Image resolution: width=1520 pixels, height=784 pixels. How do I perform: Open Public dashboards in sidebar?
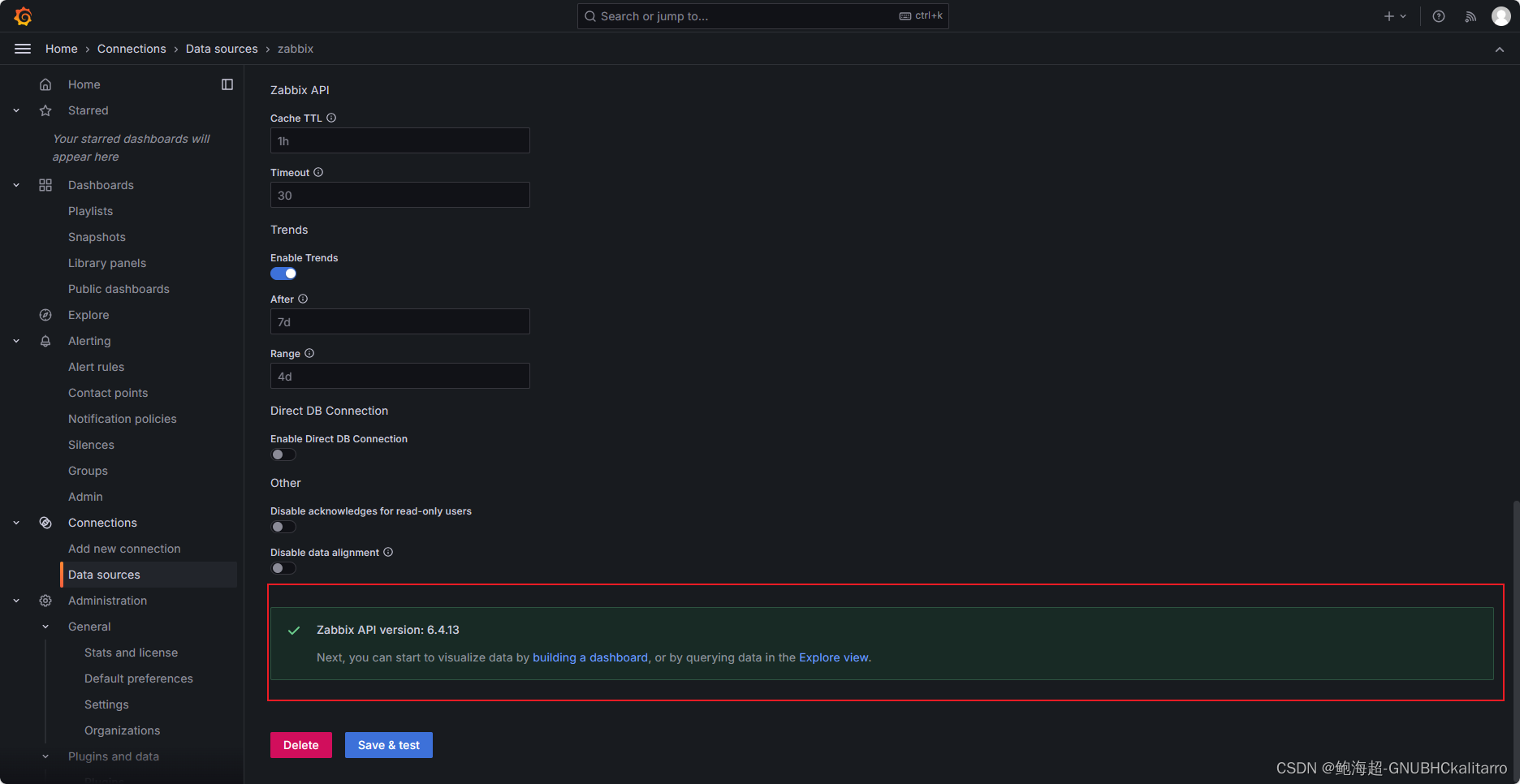point(119,289)
